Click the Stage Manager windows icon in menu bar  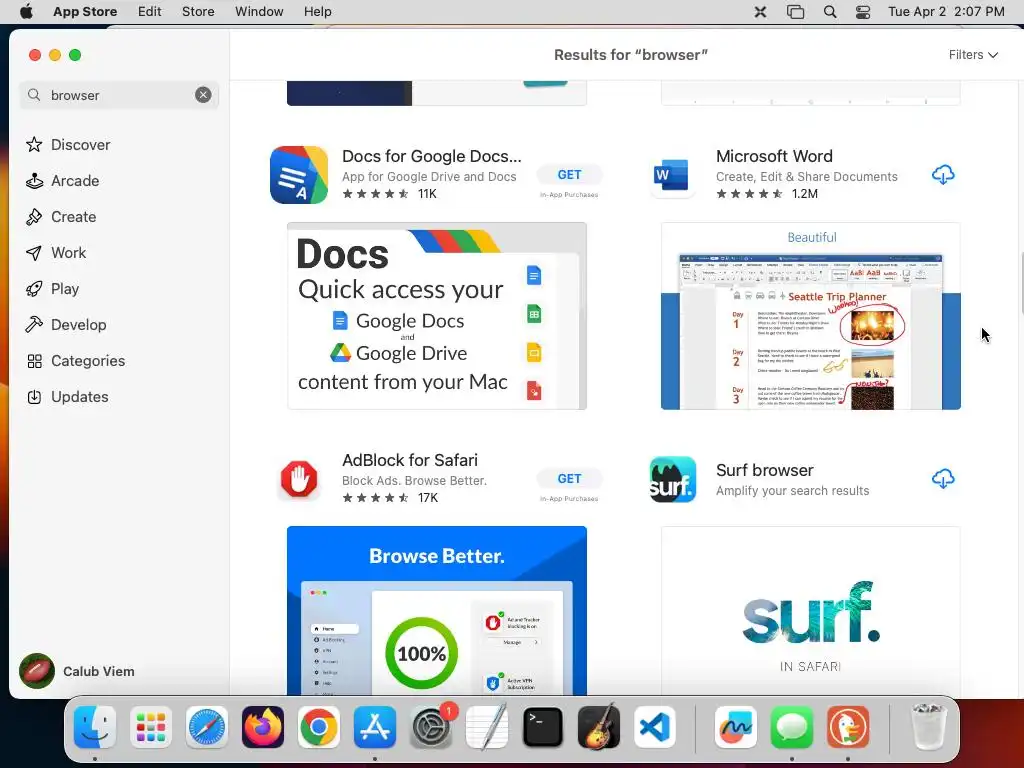coord(795,12)
